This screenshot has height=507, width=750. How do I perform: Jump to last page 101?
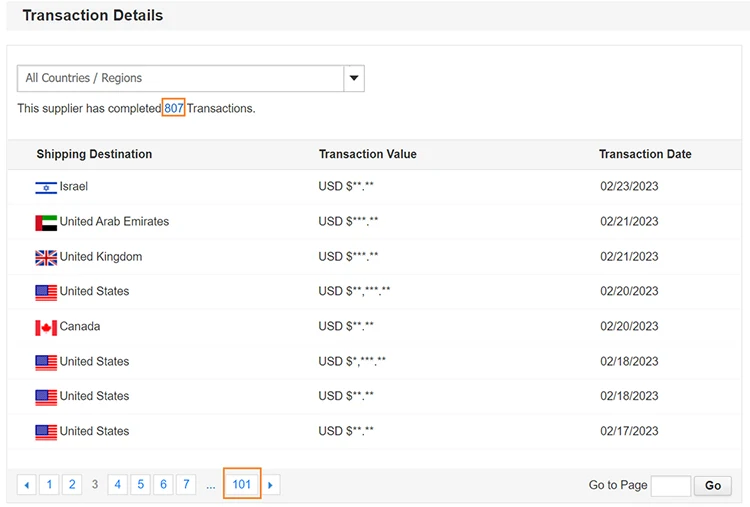click(242, 485)
